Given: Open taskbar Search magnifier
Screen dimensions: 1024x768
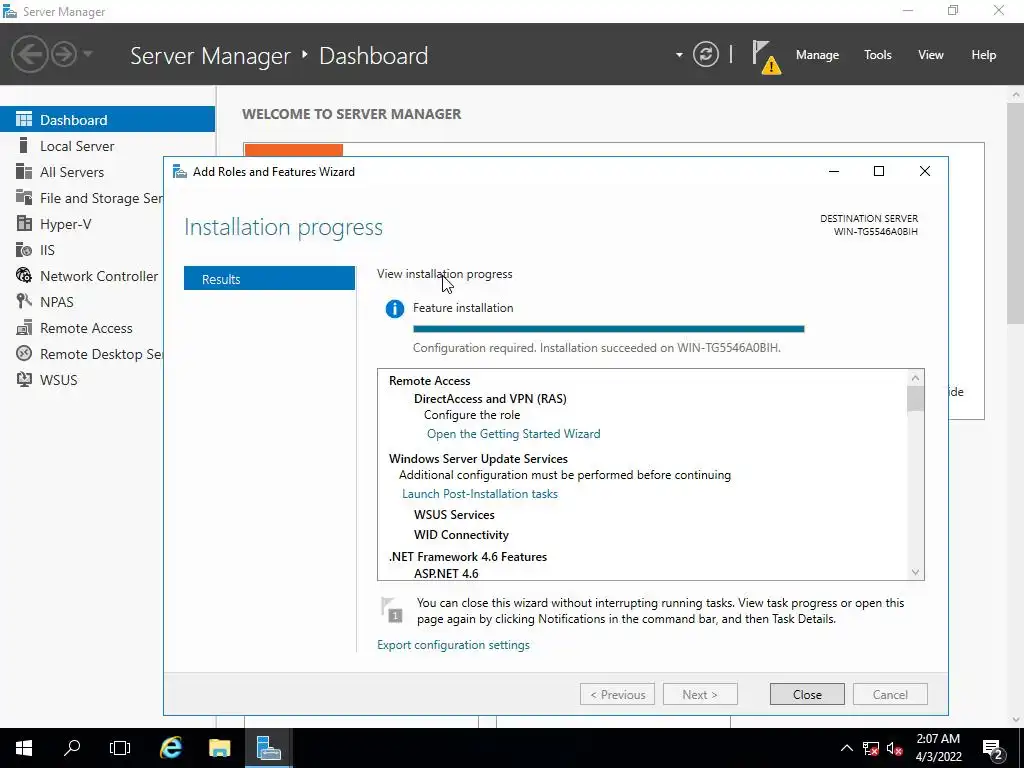Looking at the screenshot, I should [x=72, y=748].
